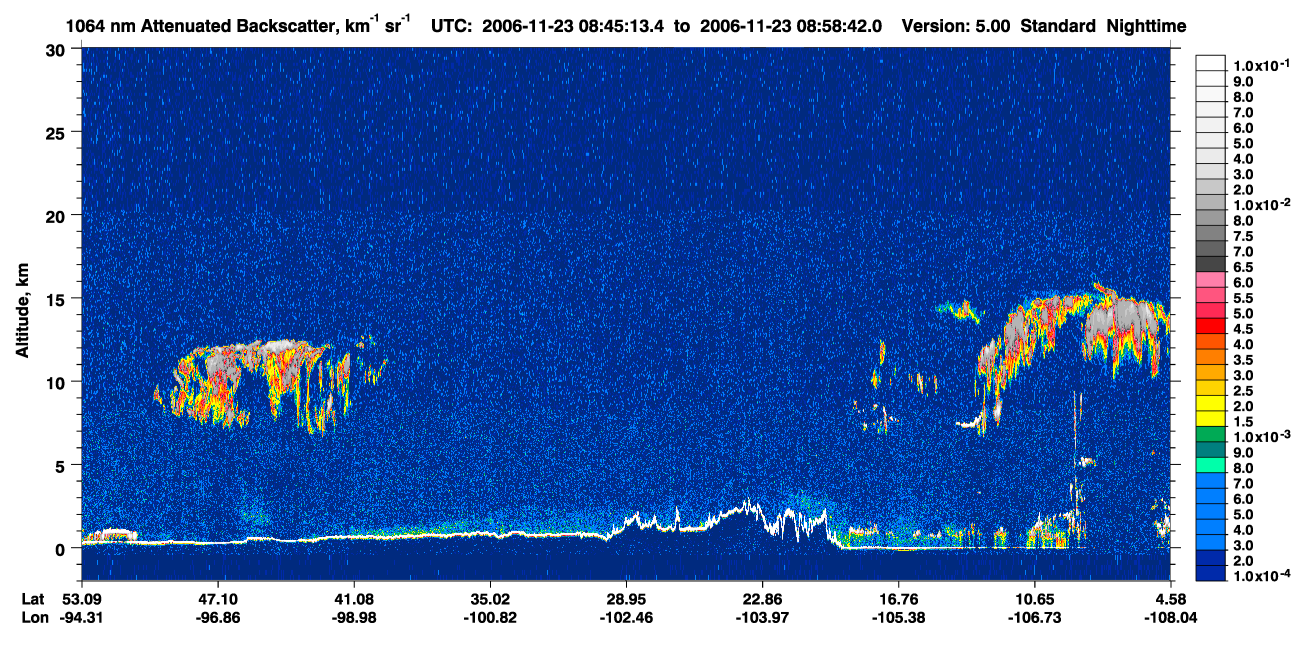Click the colorbar label "1.5"
Viewport: 1300px width, 667px height.
tap(1242, 421)
